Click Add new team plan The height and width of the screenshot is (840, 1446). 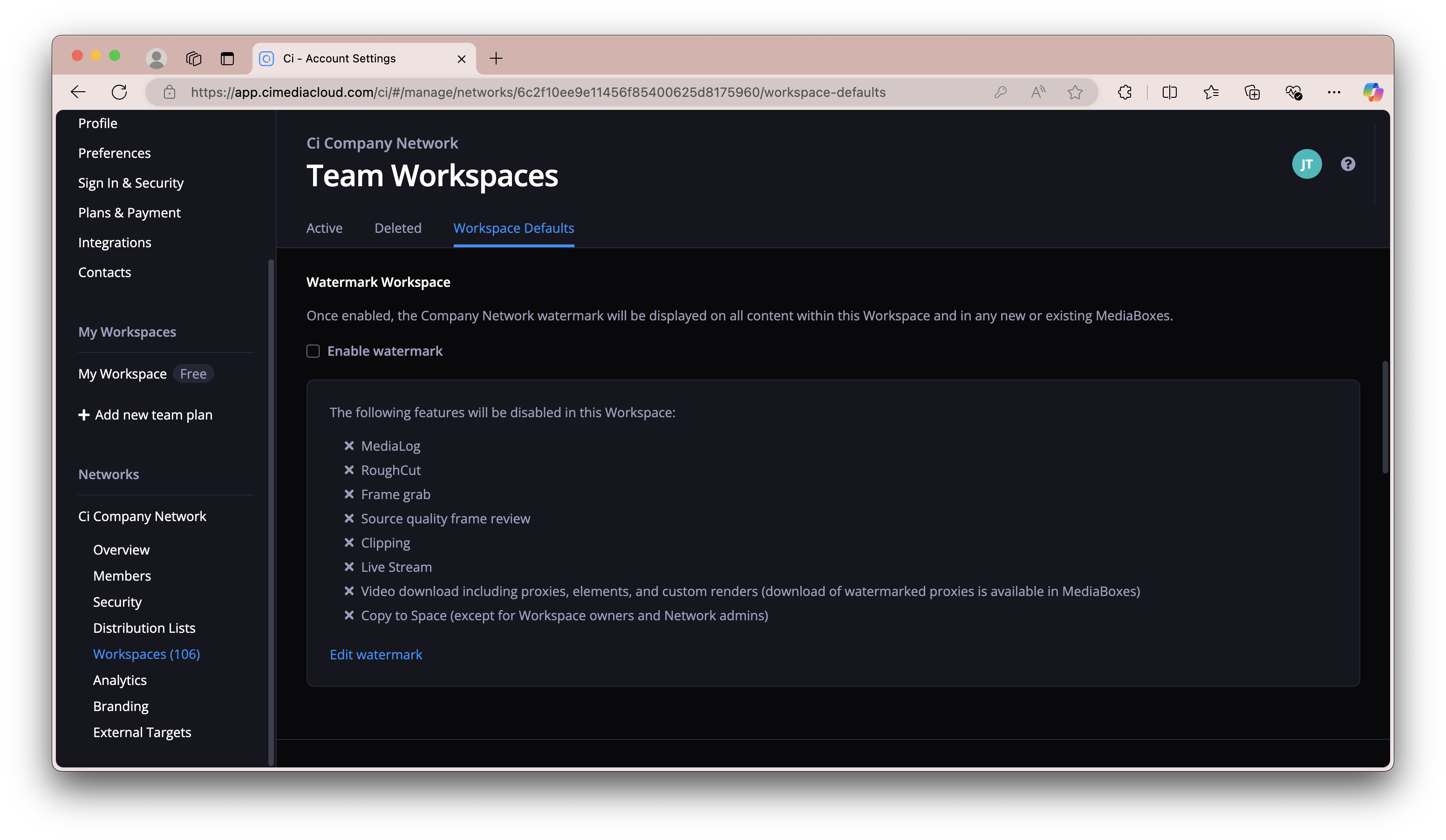point(153,414)
